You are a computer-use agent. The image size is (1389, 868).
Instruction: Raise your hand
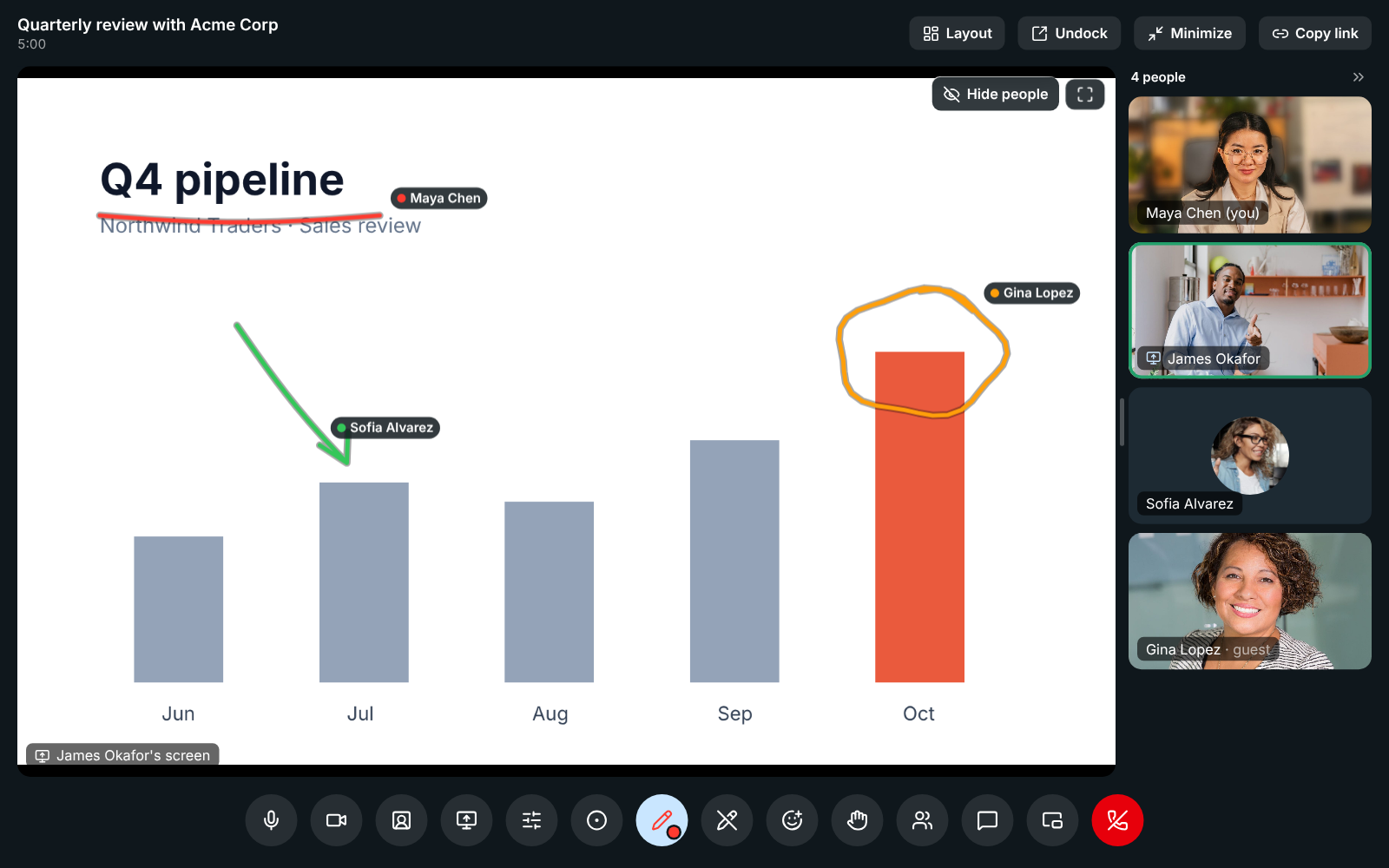pyautogui.click(x=857, y=820)
